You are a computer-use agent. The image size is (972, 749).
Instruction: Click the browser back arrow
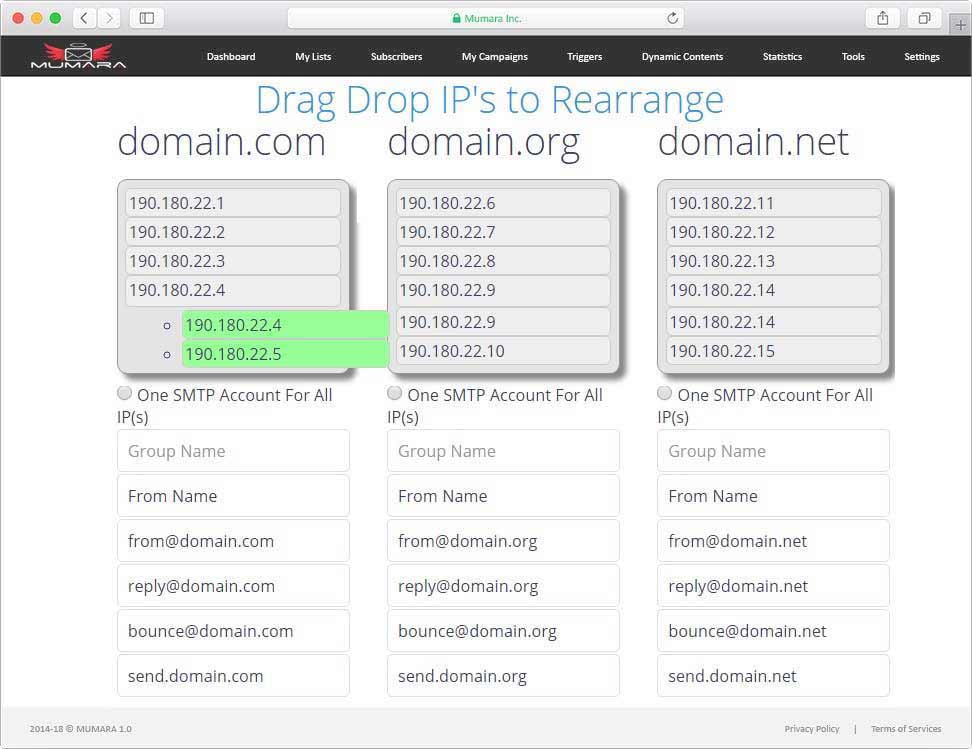84,17
